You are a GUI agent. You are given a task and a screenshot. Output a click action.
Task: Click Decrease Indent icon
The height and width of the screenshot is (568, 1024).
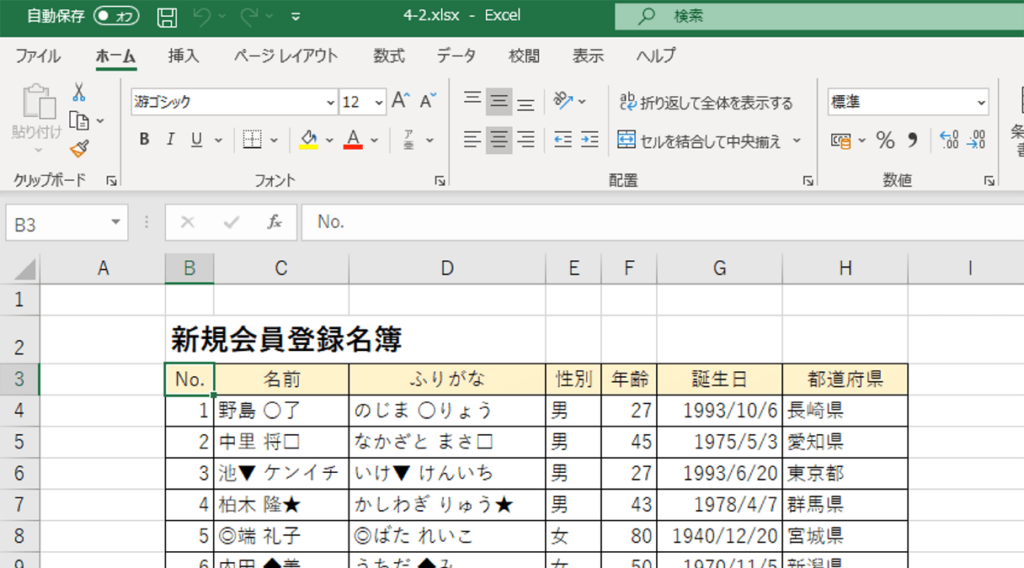click(562, 140)
